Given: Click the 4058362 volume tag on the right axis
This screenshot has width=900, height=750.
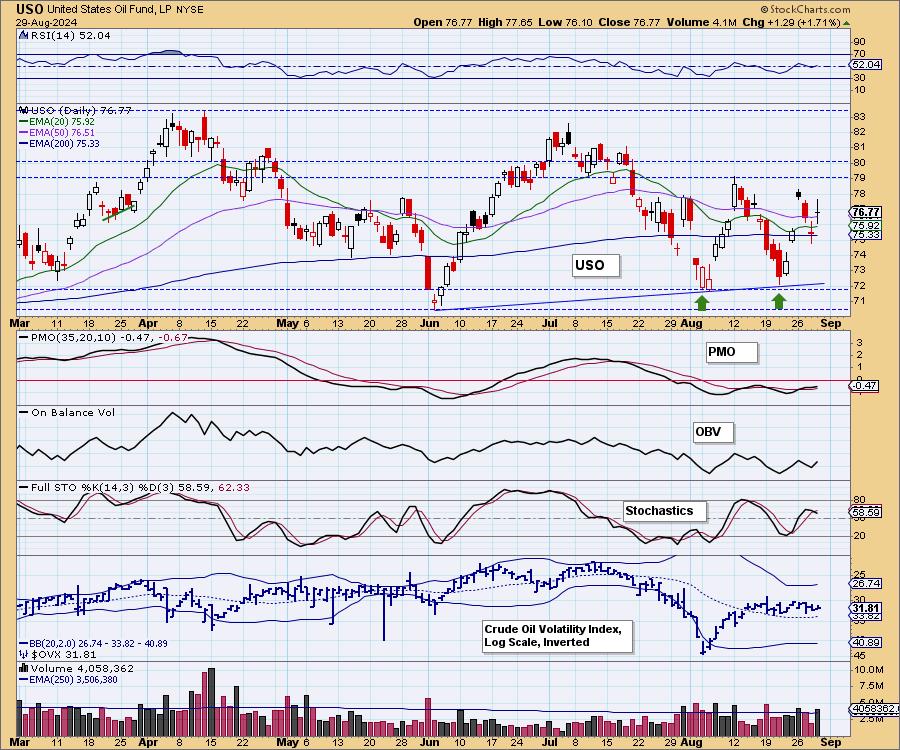Looking at the screenshot, I should (x=874, y=709).
